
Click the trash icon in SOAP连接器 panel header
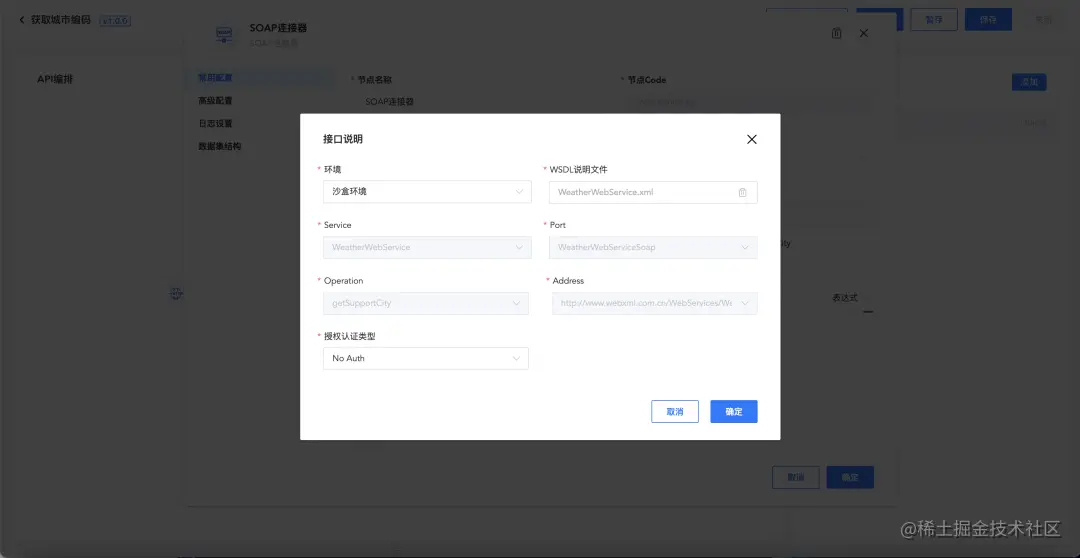[837, 33]
